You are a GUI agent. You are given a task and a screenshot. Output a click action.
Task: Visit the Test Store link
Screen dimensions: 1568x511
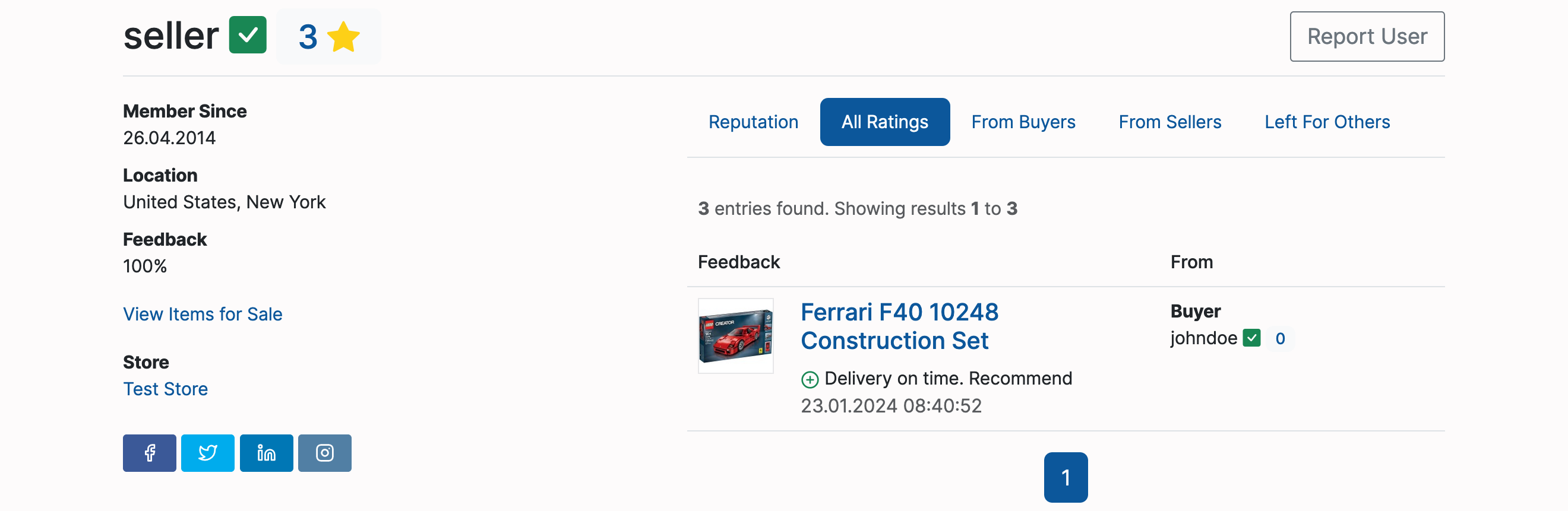(x=165, y=389)
